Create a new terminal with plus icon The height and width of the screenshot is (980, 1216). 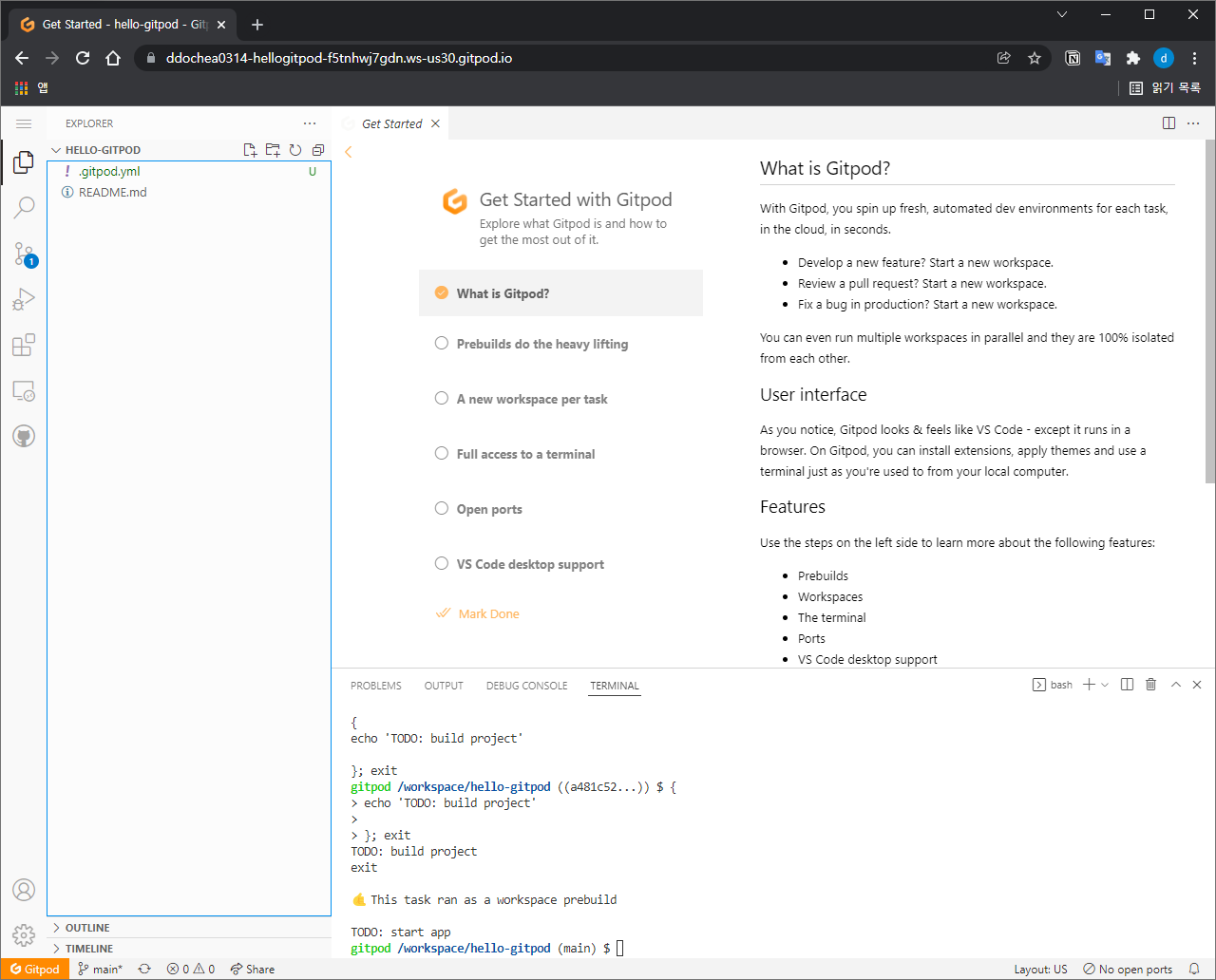[1090, 685]
